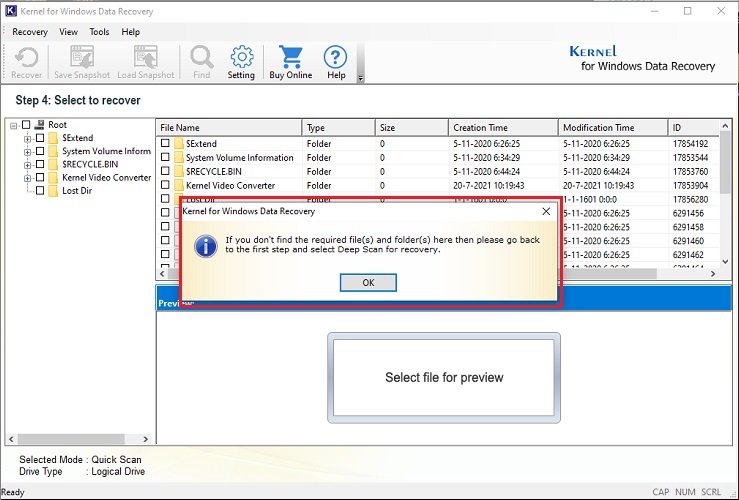Check the Lost Dir checkbox in tree
This screenshot has width=739, height=500.
40,191
